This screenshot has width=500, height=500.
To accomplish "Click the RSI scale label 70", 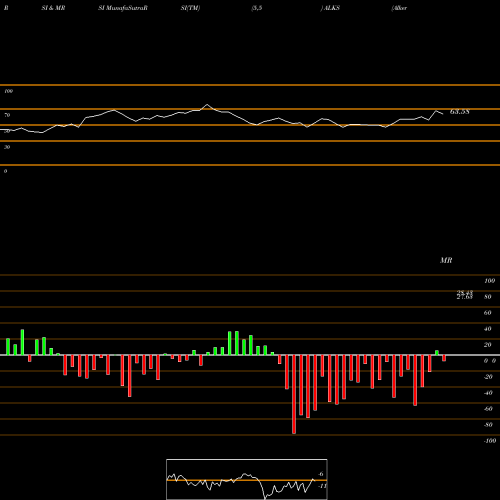I will click(7, 115).
